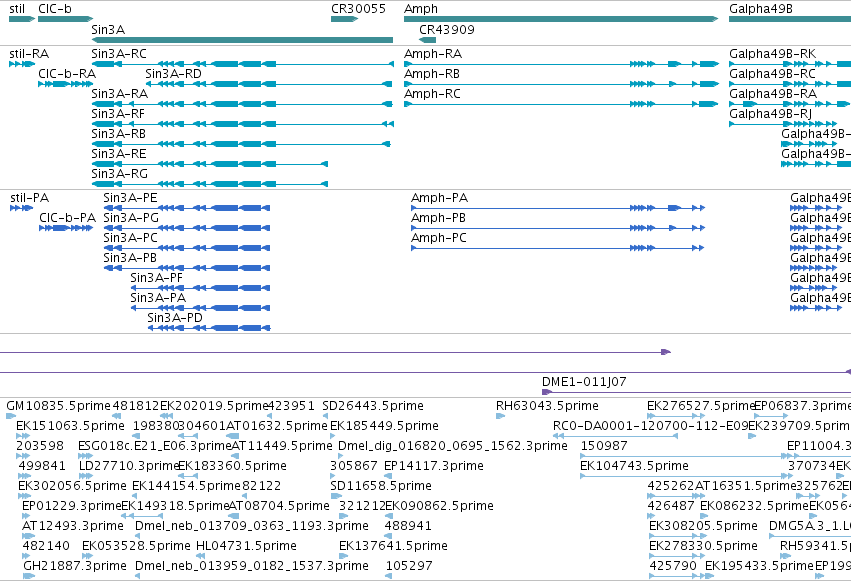Select the EK276527.5prime EST label
851x581 pixels.
[701, 406]
